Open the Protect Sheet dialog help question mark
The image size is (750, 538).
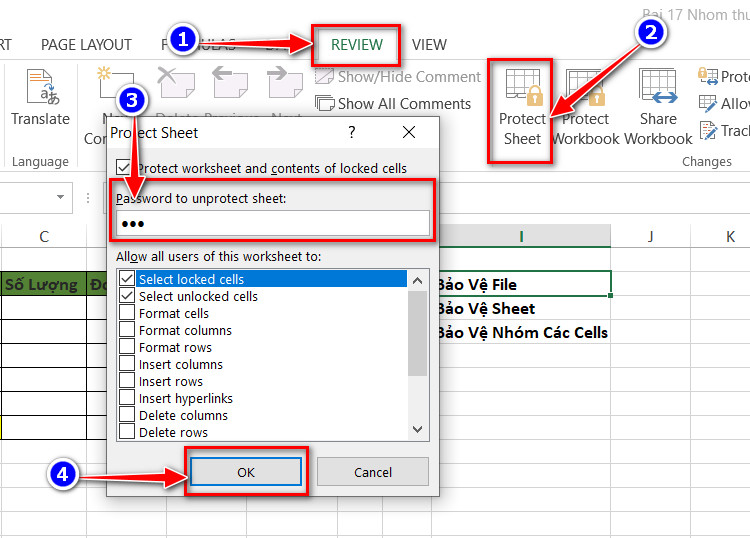coord(352,132)
